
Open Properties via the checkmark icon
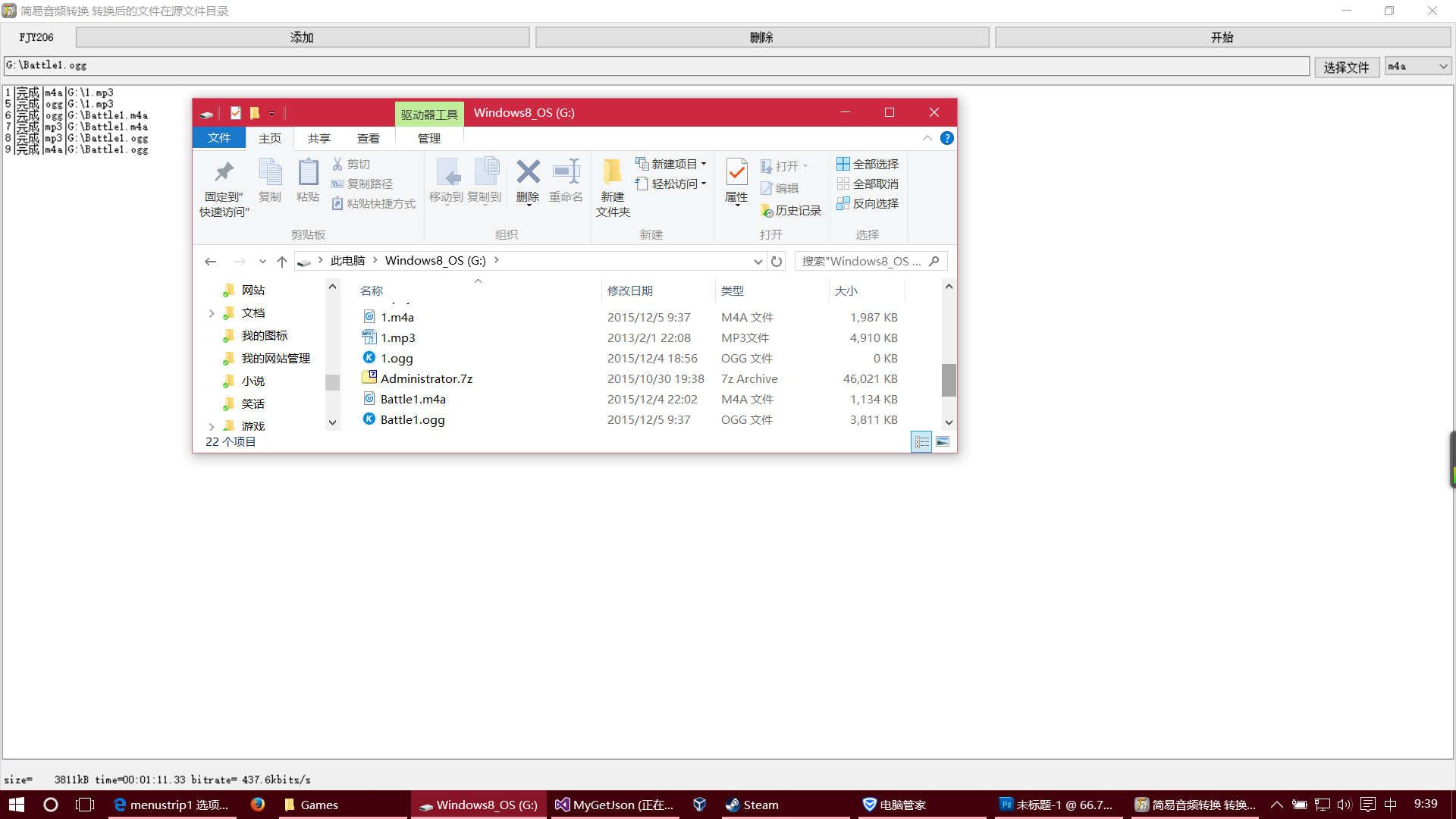[736, 172]
